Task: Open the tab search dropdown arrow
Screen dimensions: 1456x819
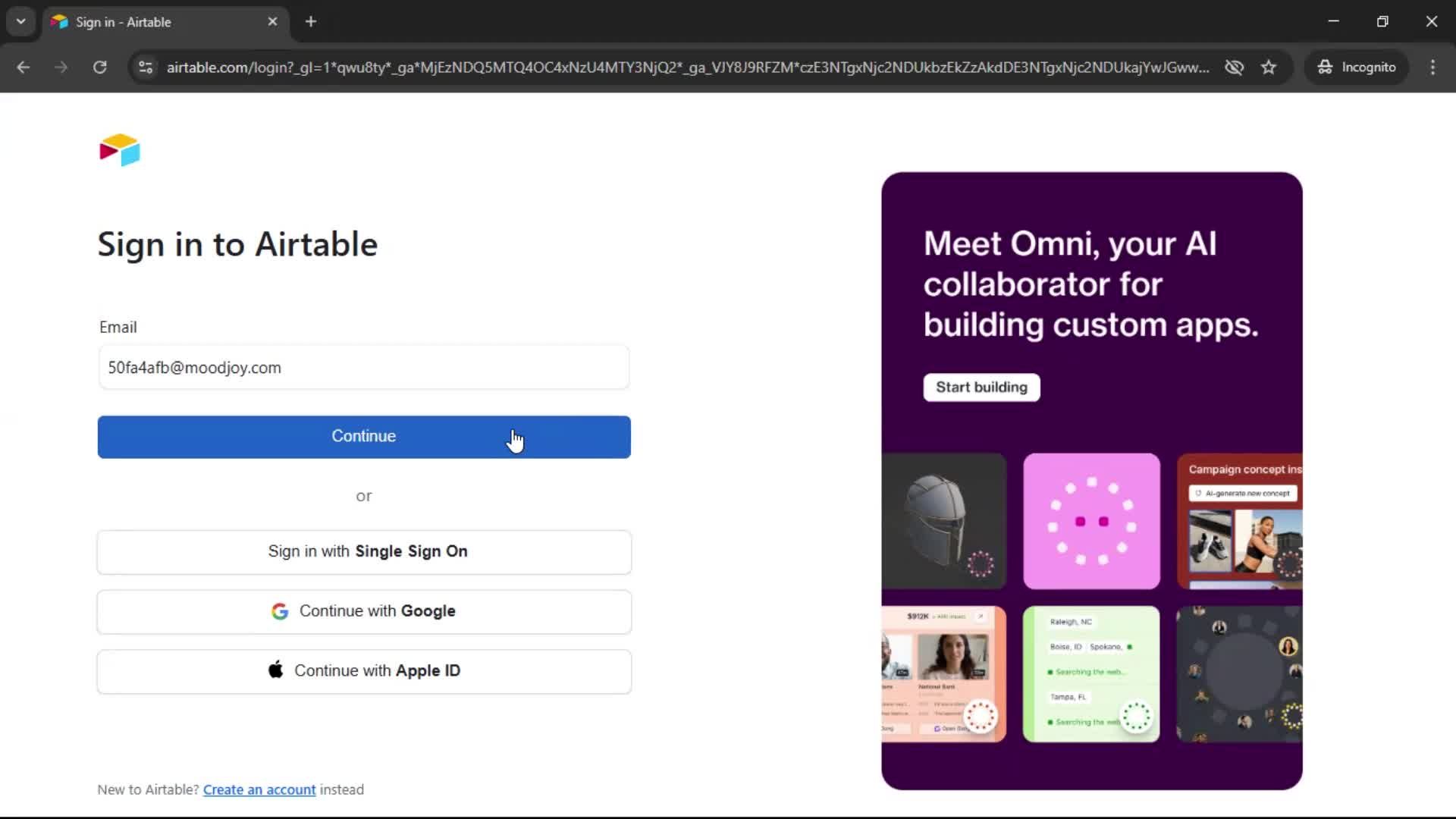Action: [x=21, y=21]
